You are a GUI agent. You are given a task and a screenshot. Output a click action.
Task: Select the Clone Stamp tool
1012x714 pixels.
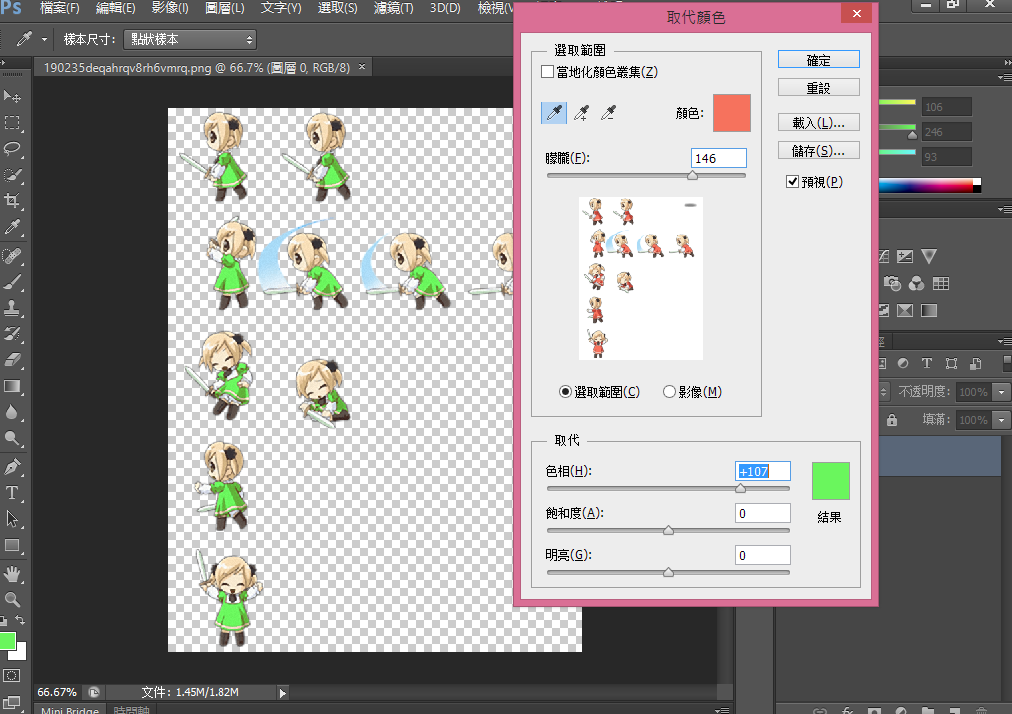point(12,308)
